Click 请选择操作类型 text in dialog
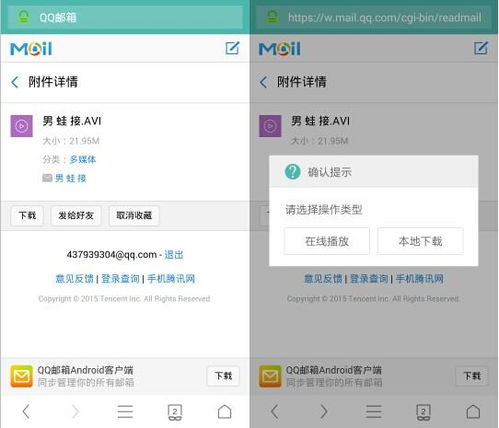 coord(324,209)
